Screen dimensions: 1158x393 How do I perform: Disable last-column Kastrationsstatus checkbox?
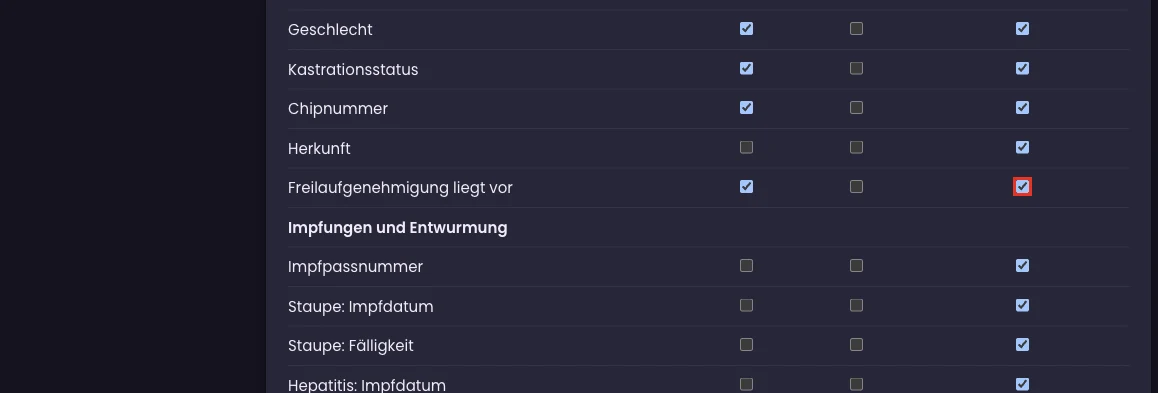click(x=1022, y=69)
